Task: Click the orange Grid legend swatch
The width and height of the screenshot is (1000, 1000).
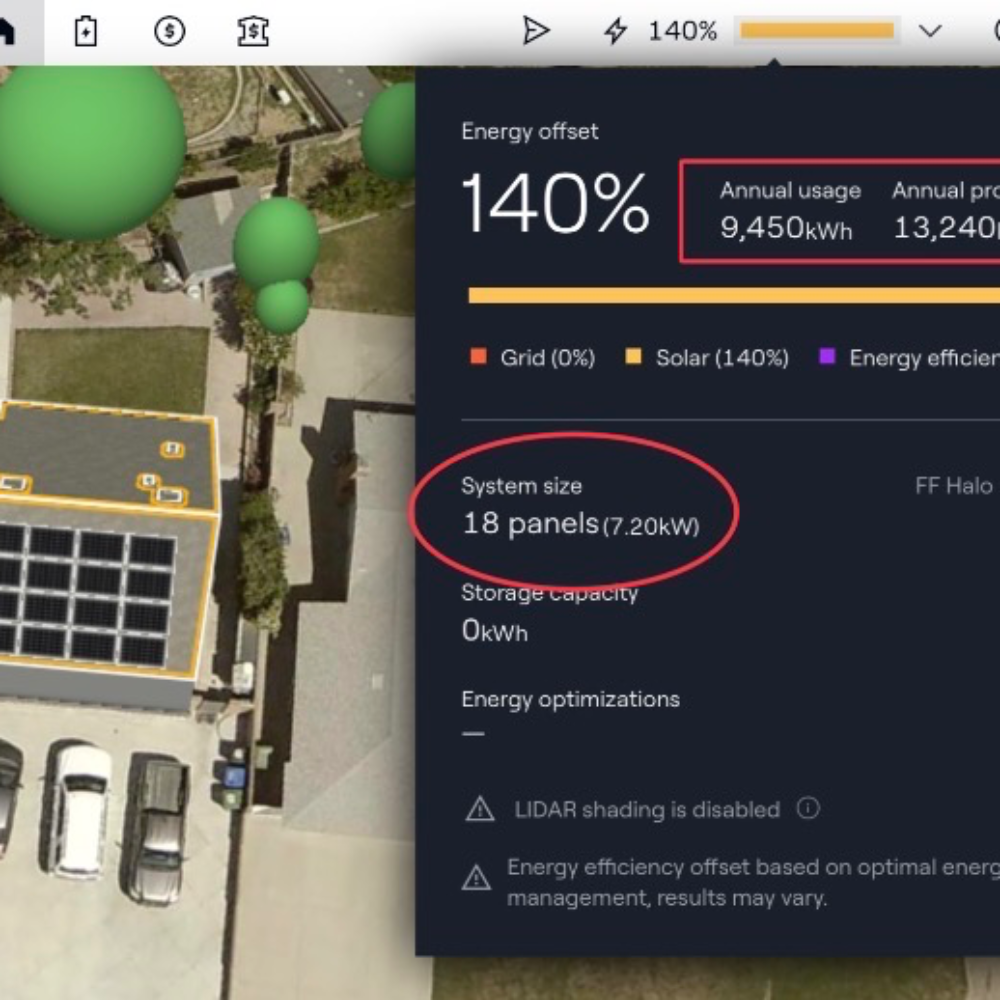Action: tap(478, 357)
